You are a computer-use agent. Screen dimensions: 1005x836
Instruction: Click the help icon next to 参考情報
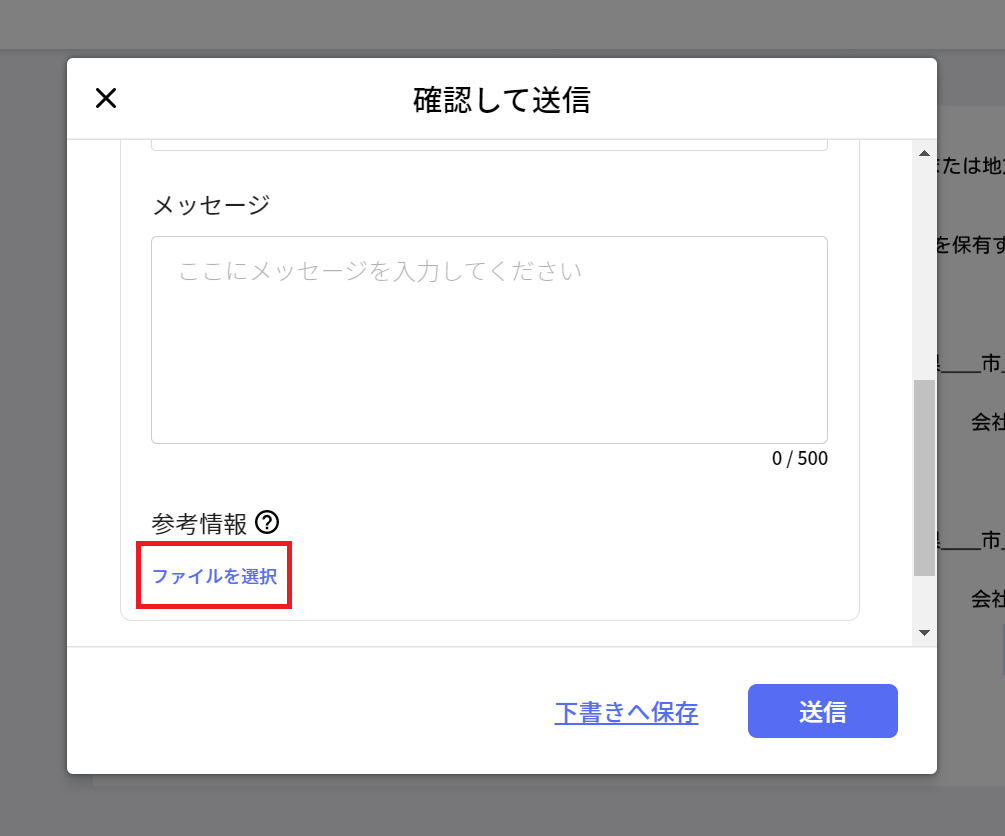tap(267, 522)
